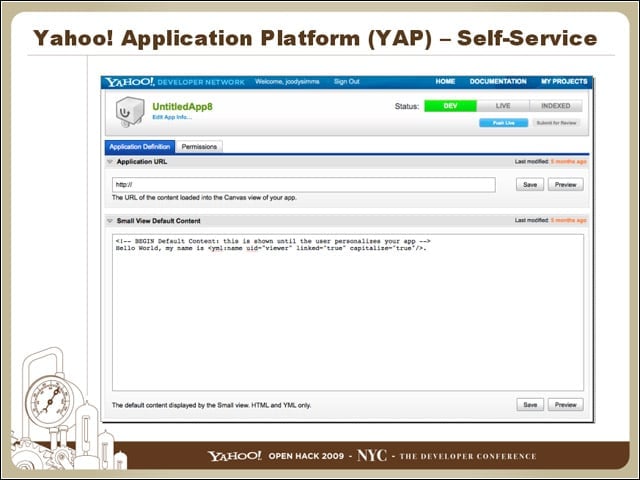Open the HOME navigation item

[445, 81]
